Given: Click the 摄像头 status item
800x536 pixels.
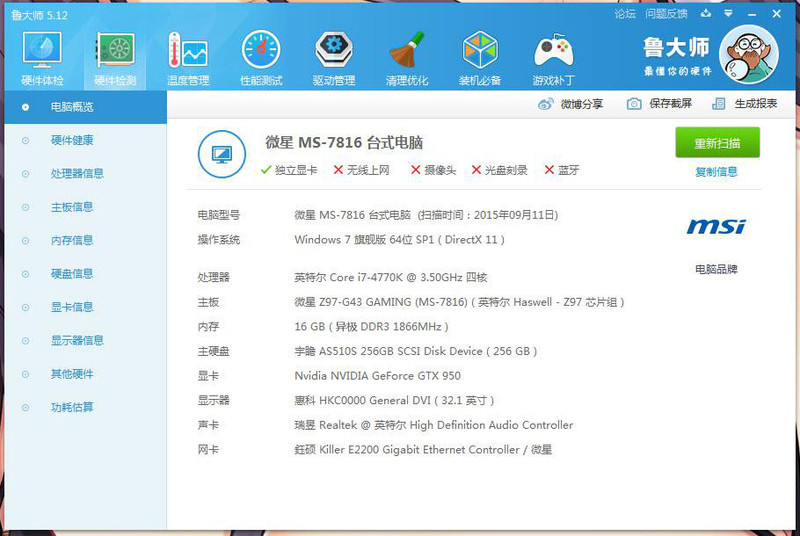Looking at the screenshot, I should pyautogui.click(x=433, y=170).
